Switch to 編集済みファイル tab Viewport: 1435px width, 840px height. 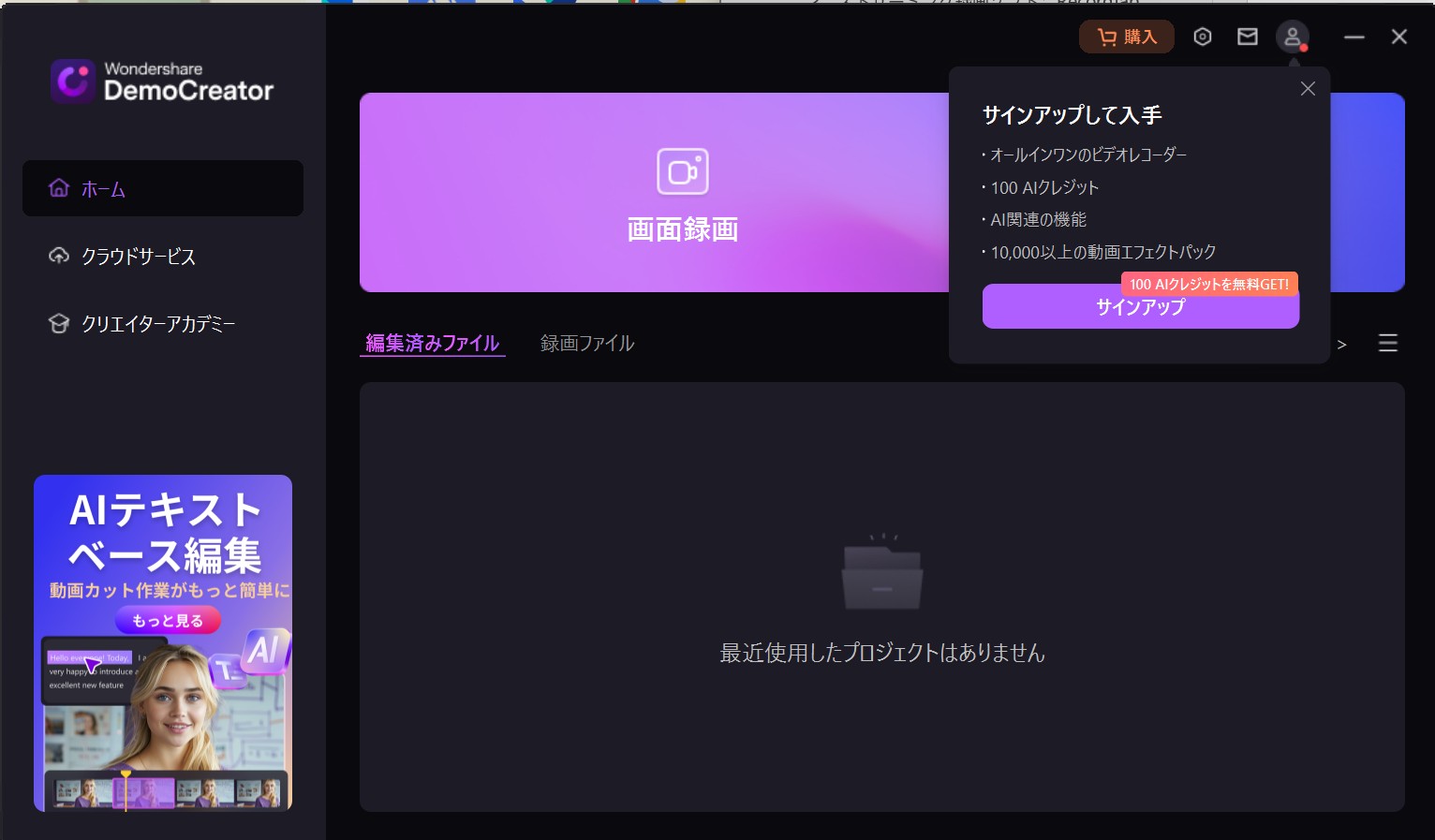(432, 344)
